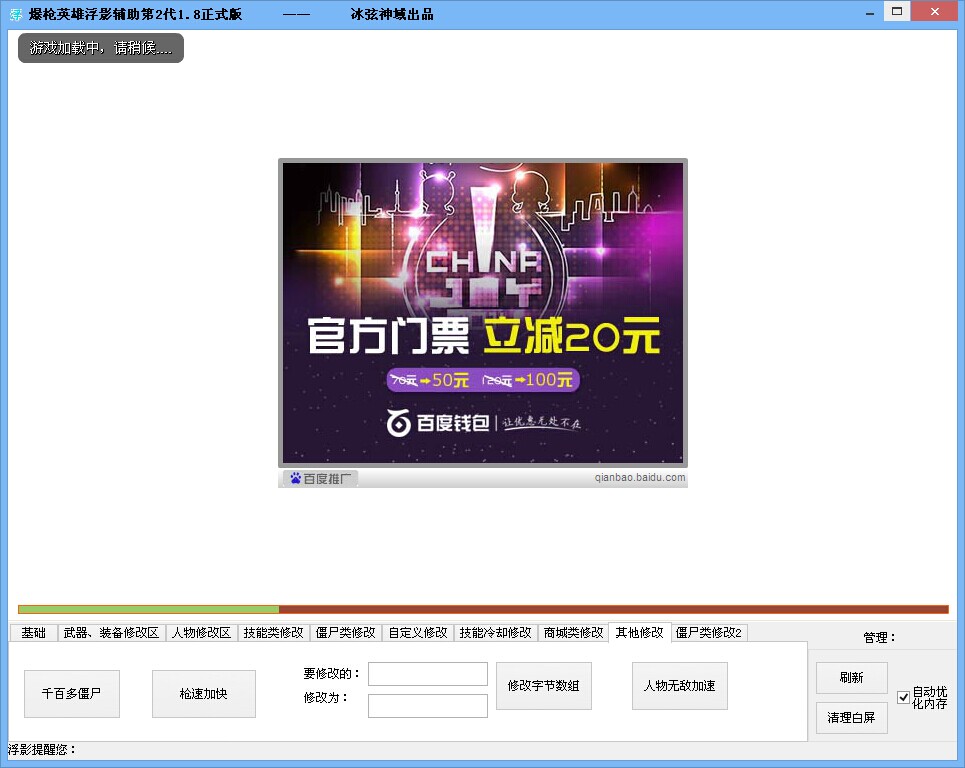Open the 僵尸类修改2 tab

coord(708,633)
